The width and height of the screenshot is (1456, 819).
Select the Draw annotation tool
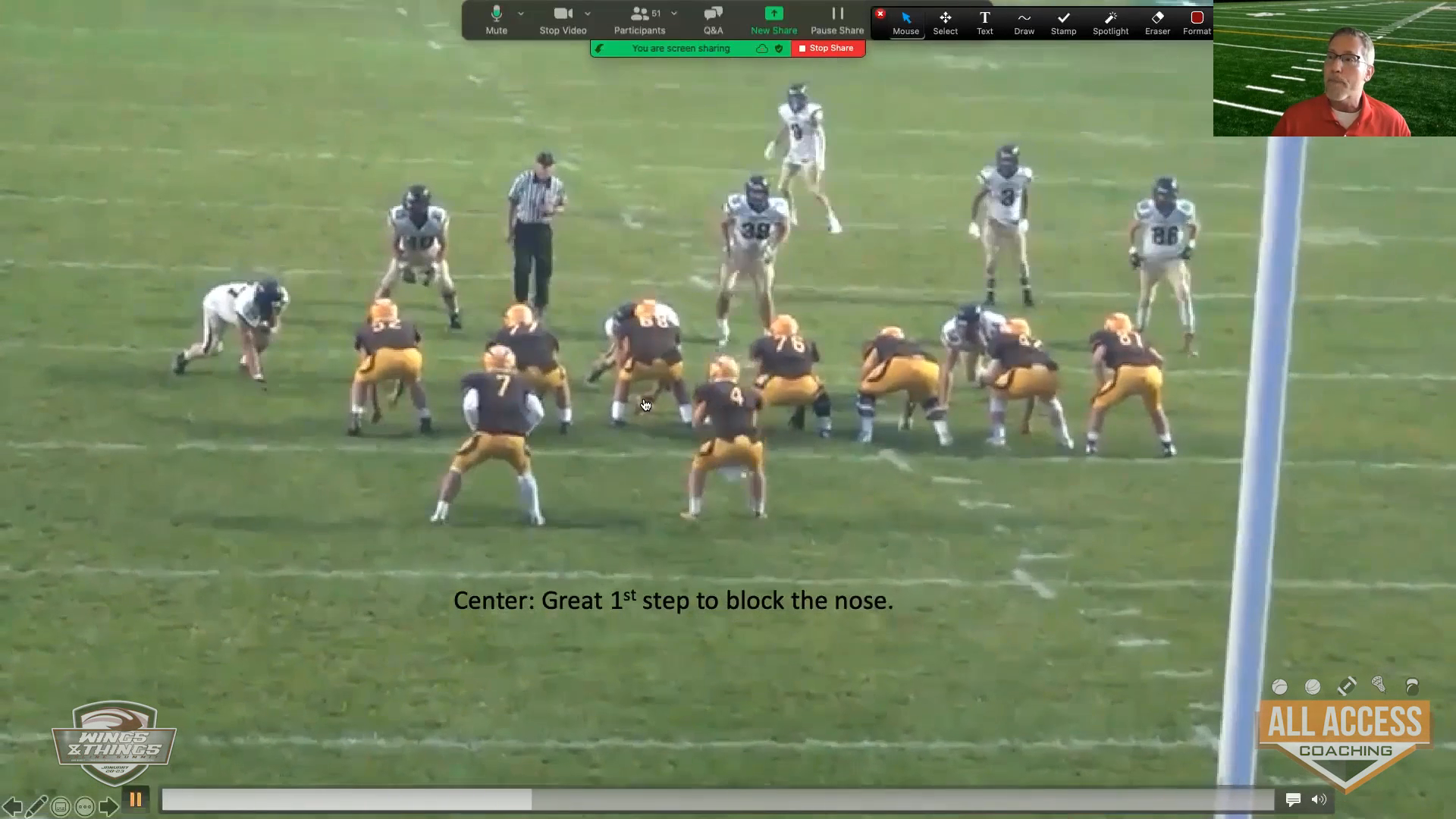coord(1024,22)
